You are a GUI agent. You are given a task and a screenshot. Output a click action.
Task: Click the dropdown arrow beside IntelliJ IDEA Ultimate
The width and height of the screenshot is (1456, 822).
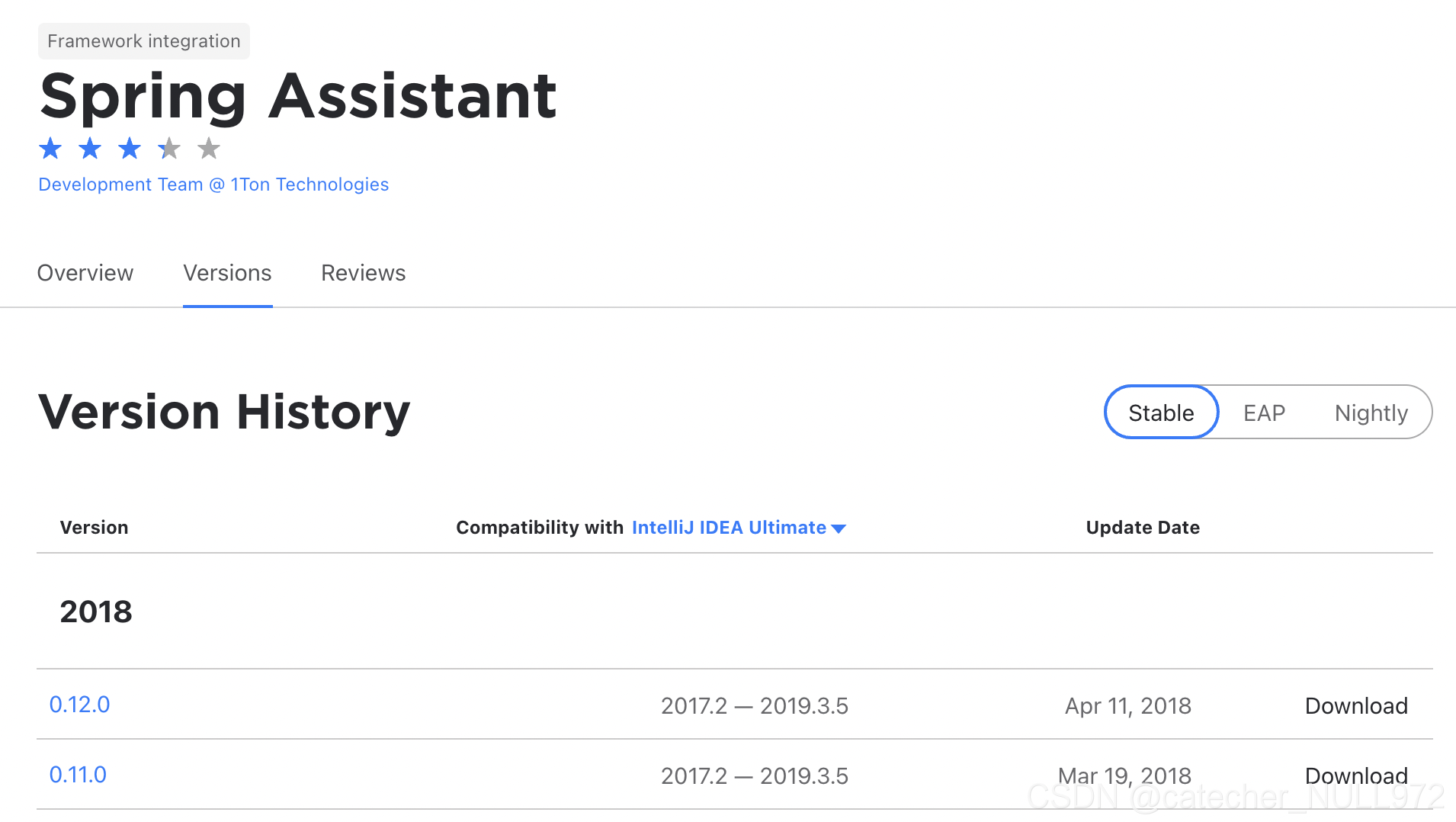point(839,528)
